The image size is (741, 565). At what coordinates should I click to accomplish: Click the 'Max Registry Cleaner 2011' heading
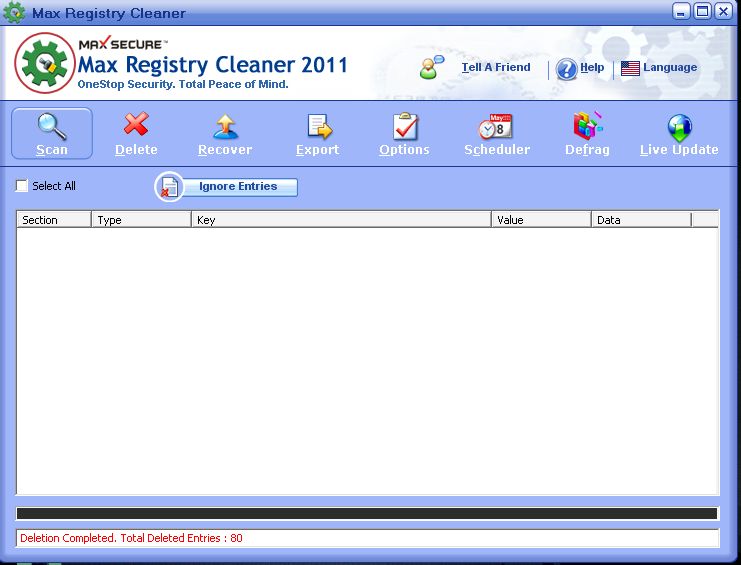213,65
